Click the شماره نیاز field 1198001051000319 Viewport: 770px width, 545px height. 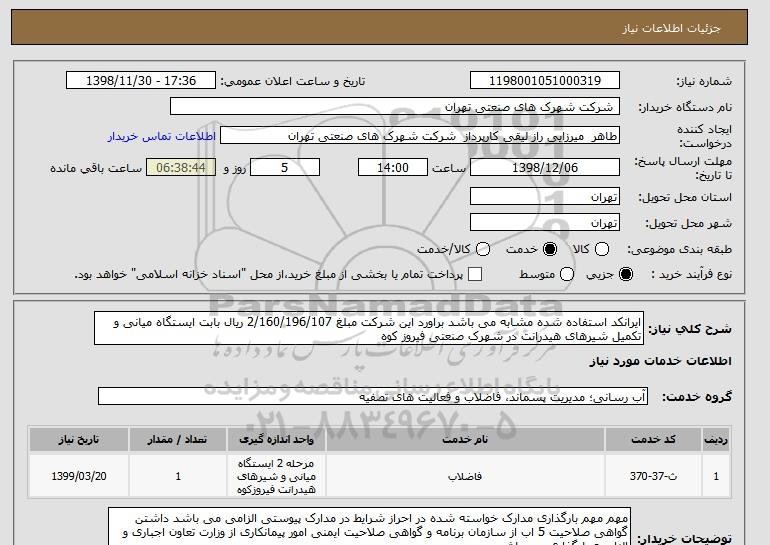click(x=545, y=81)
